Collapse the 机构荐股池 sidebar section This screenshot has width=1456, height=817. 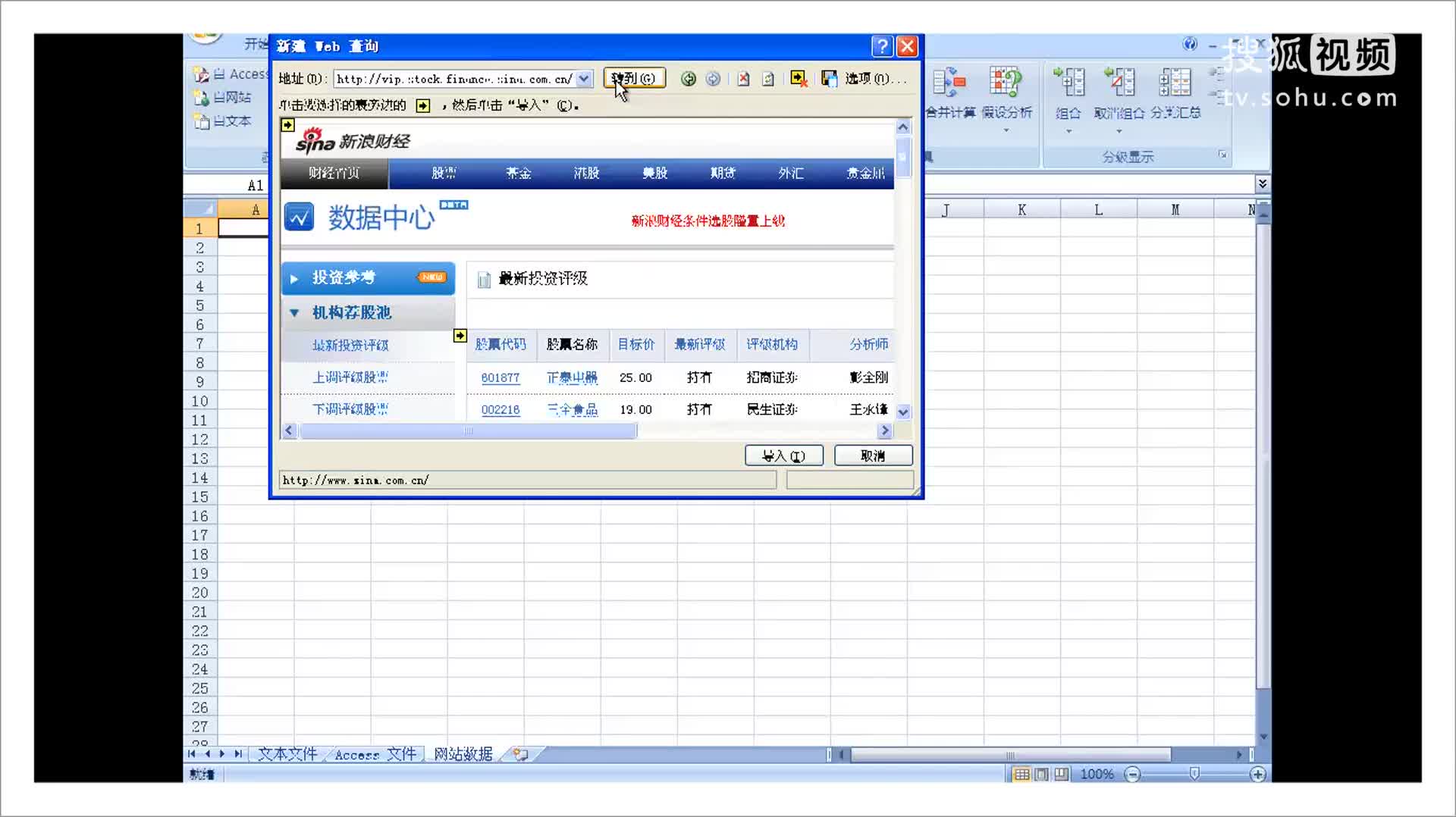pyautogui.click(x=294, y=312)
